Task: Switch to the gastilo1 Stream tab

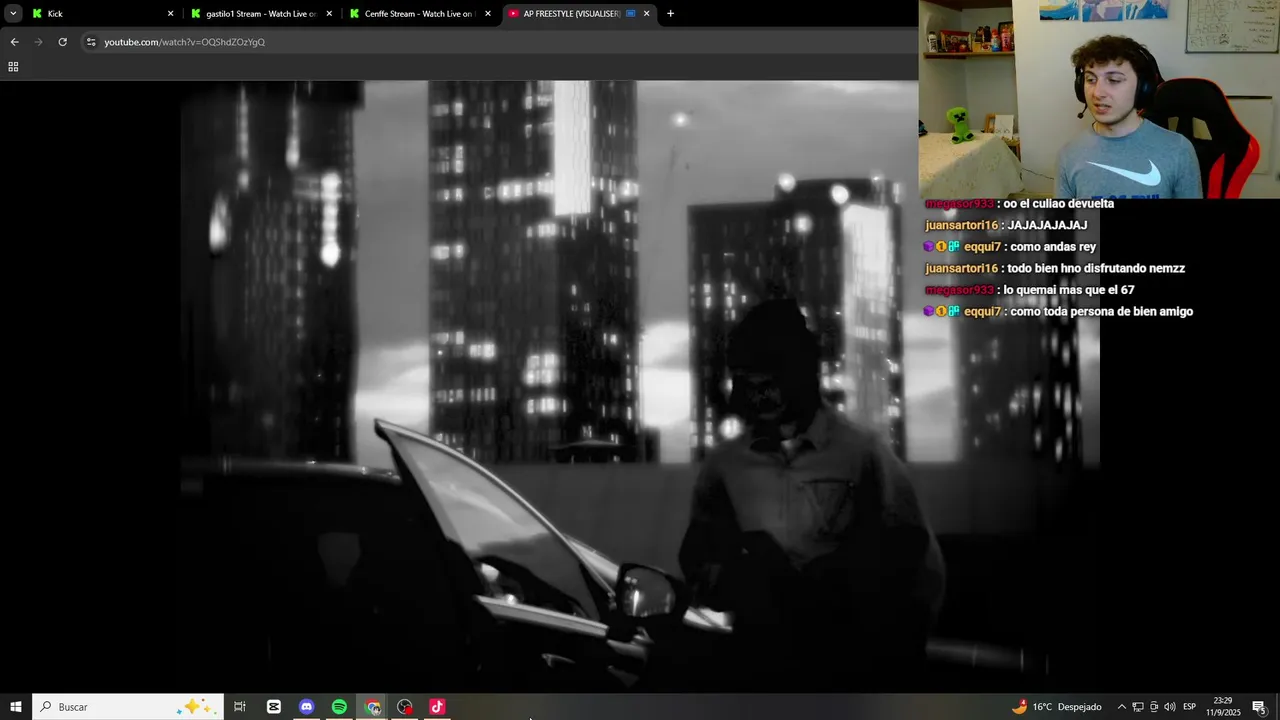Action: [261, 14]
